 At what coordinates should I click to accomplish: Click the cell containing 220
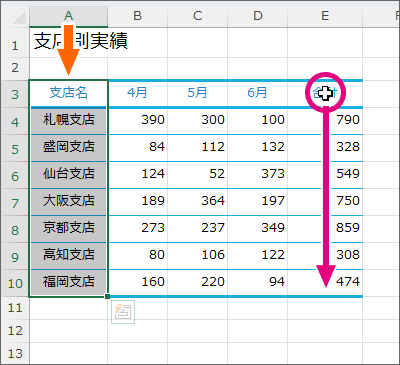(x=198, y=283)
